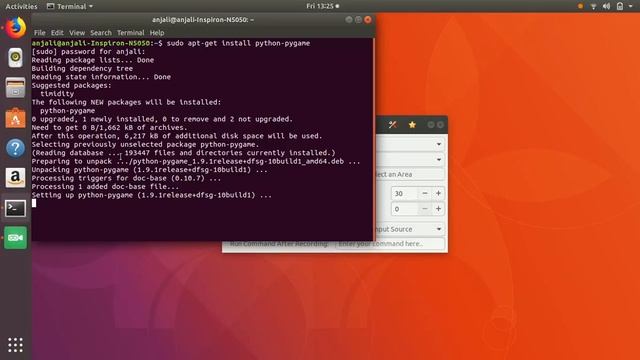640x360 pixels.
Task: Increase the value 30 with plus button
Action: [x=438, y=193]
